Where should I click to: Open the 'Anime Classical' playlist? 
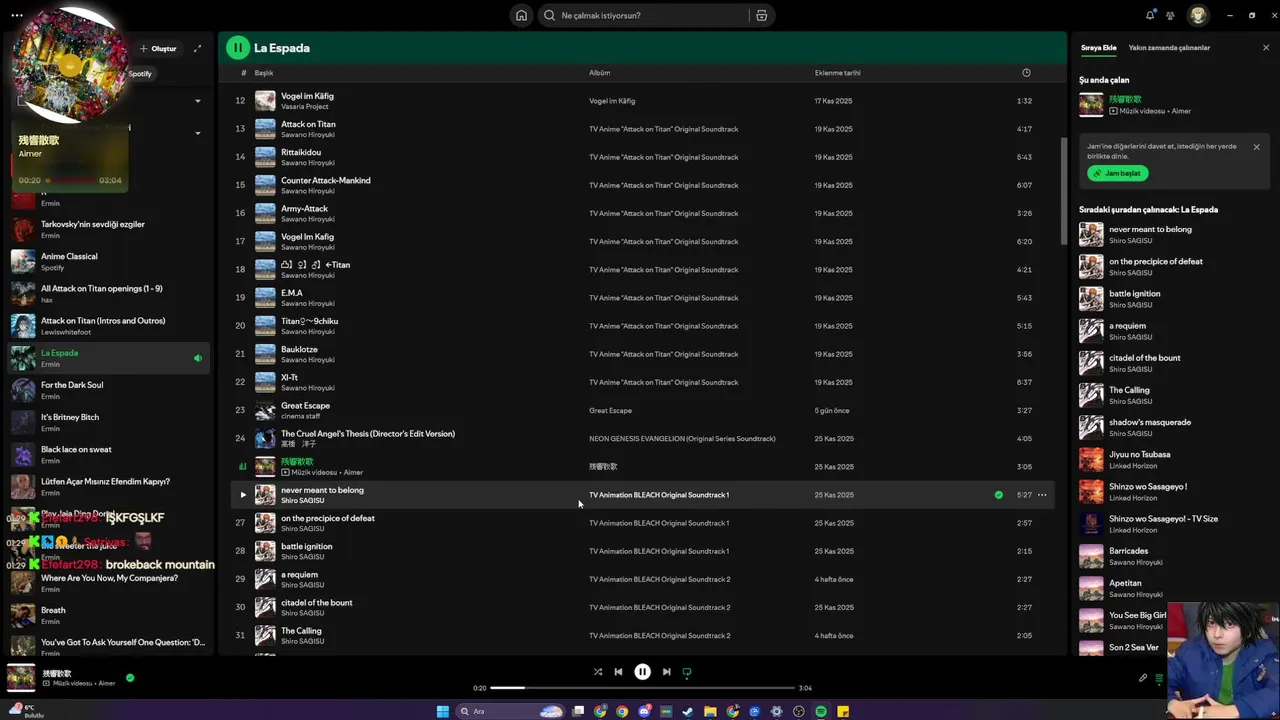109,261
